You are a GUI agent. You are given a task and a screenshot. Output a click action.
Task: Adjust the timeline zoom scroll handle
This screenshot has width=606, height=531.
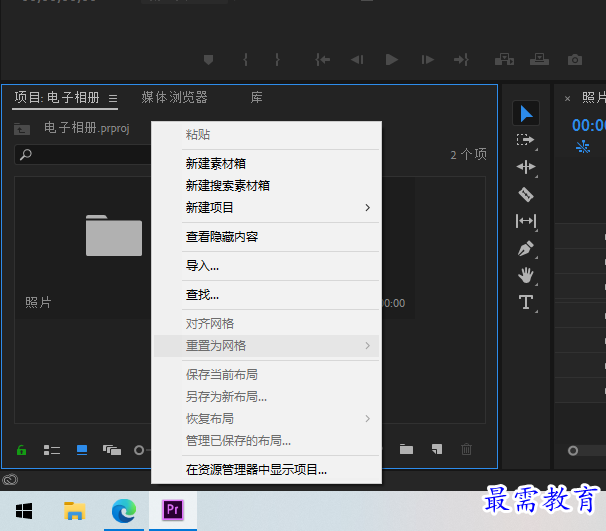(x=573, y=451)
